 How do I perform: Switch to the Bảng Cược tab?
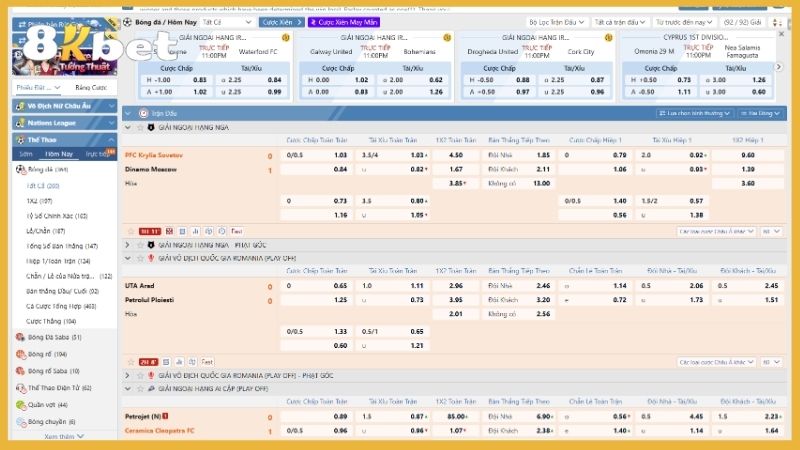[x=91, y=88]
